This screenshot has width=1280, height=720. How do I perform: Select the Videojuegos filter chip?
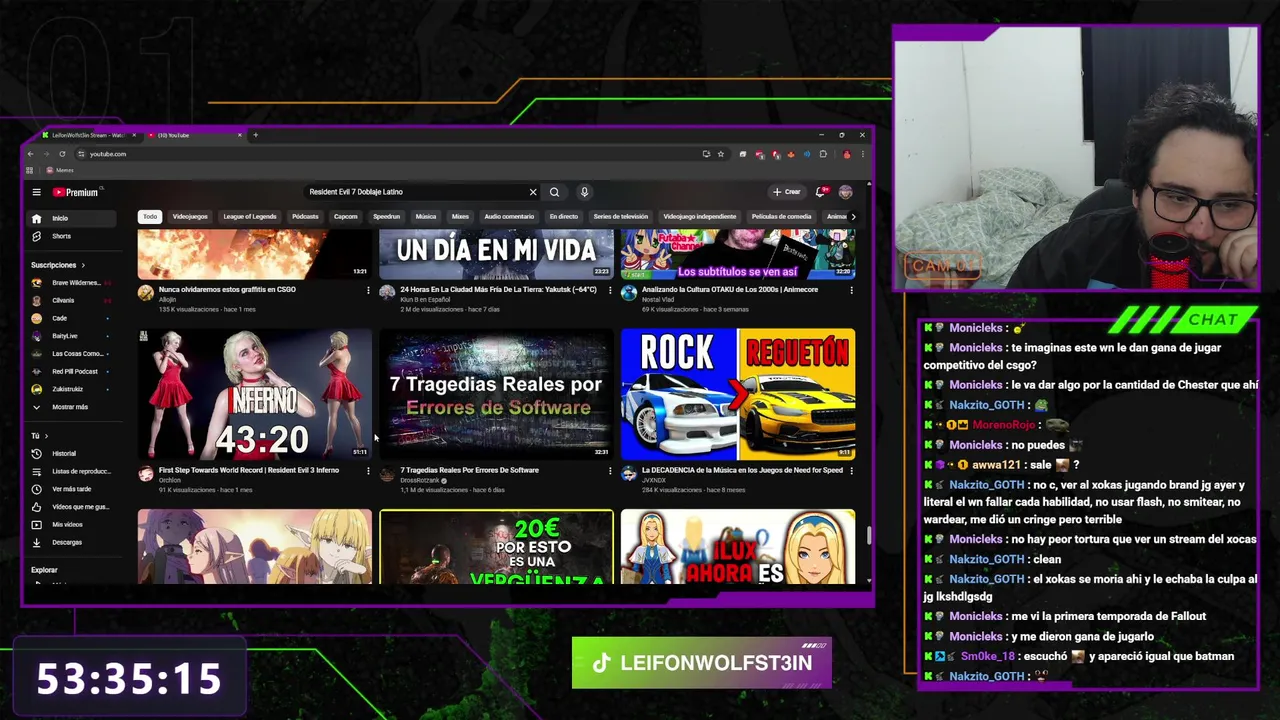coord(190,216)
